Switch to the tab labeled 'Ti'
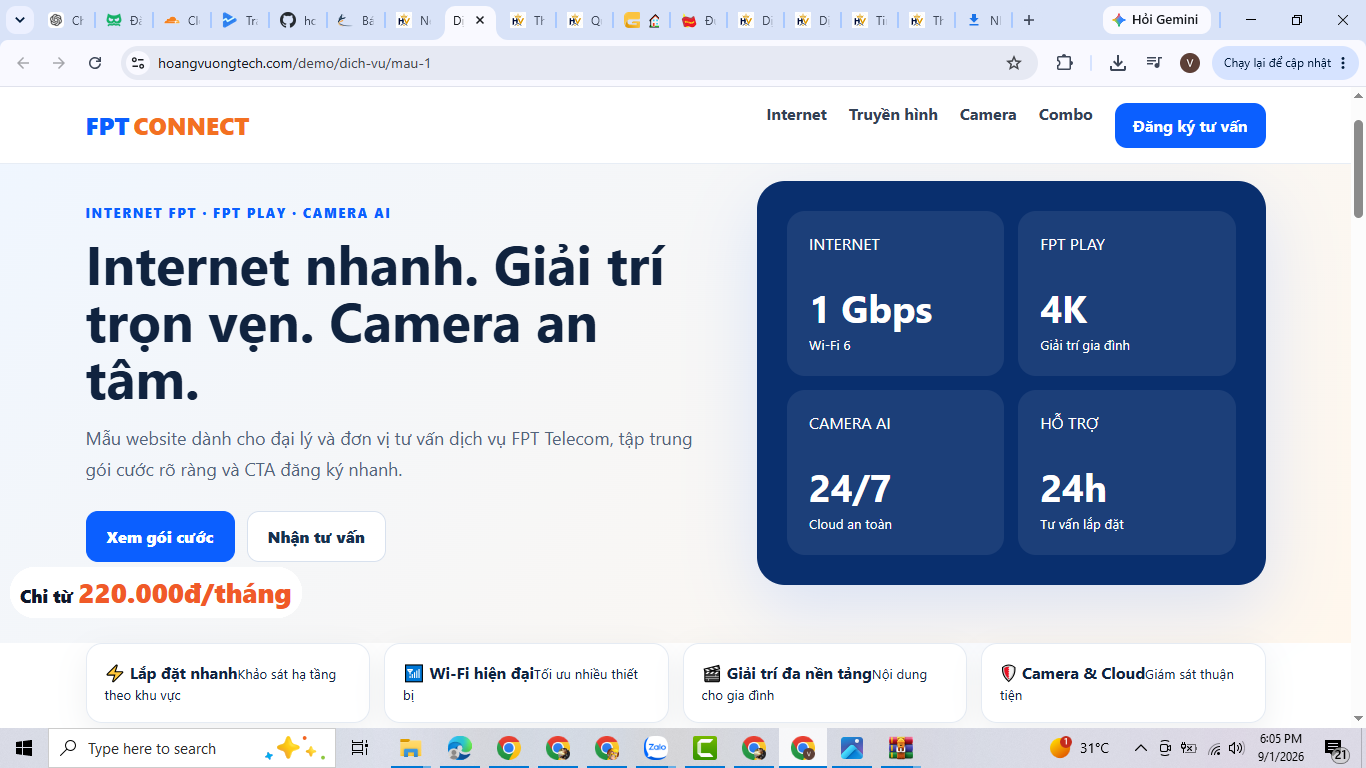The height and width of the screenshot is (768, 1366). (869, 20)
